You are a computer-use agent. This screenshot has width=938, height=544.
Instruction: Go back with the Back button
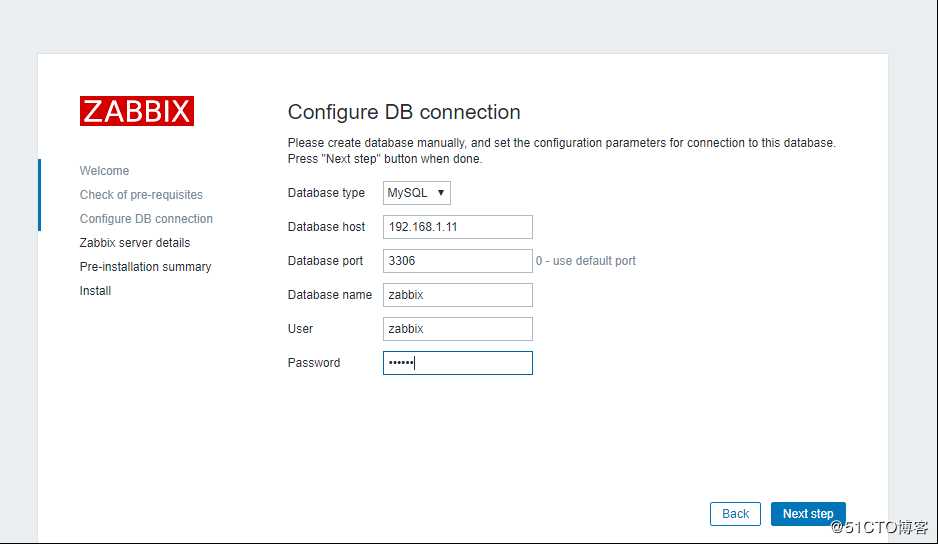(x=735, y=513)
